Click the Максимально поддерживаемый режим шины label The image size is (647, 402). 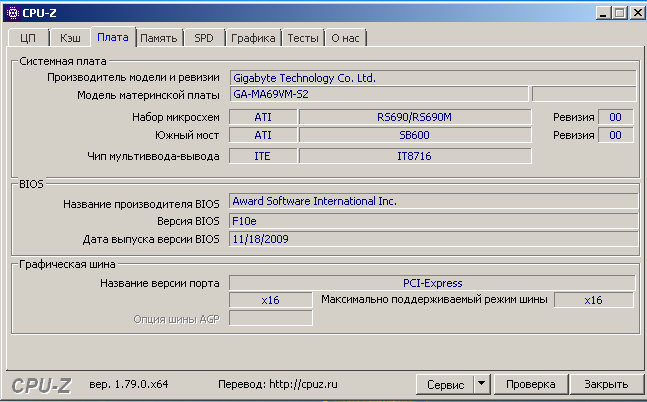pyautogui.click(x=434, y=299)
